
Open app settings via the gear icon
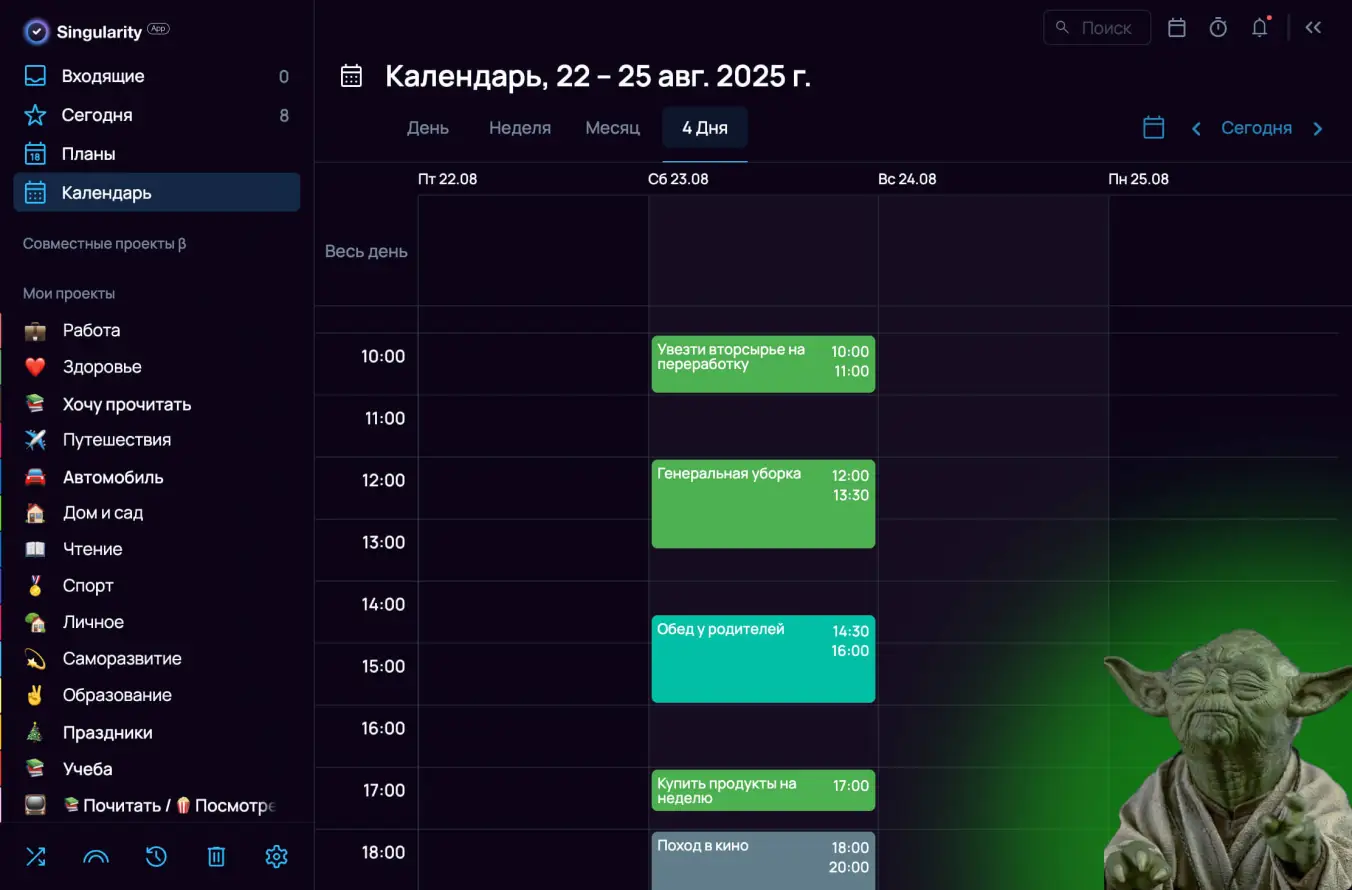point(276,857)
